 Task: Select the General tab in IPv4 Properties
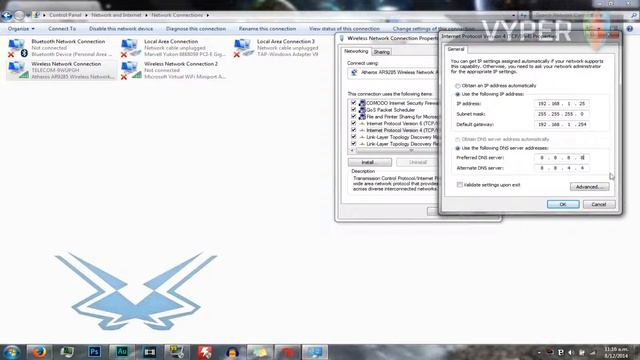[456, 49]
